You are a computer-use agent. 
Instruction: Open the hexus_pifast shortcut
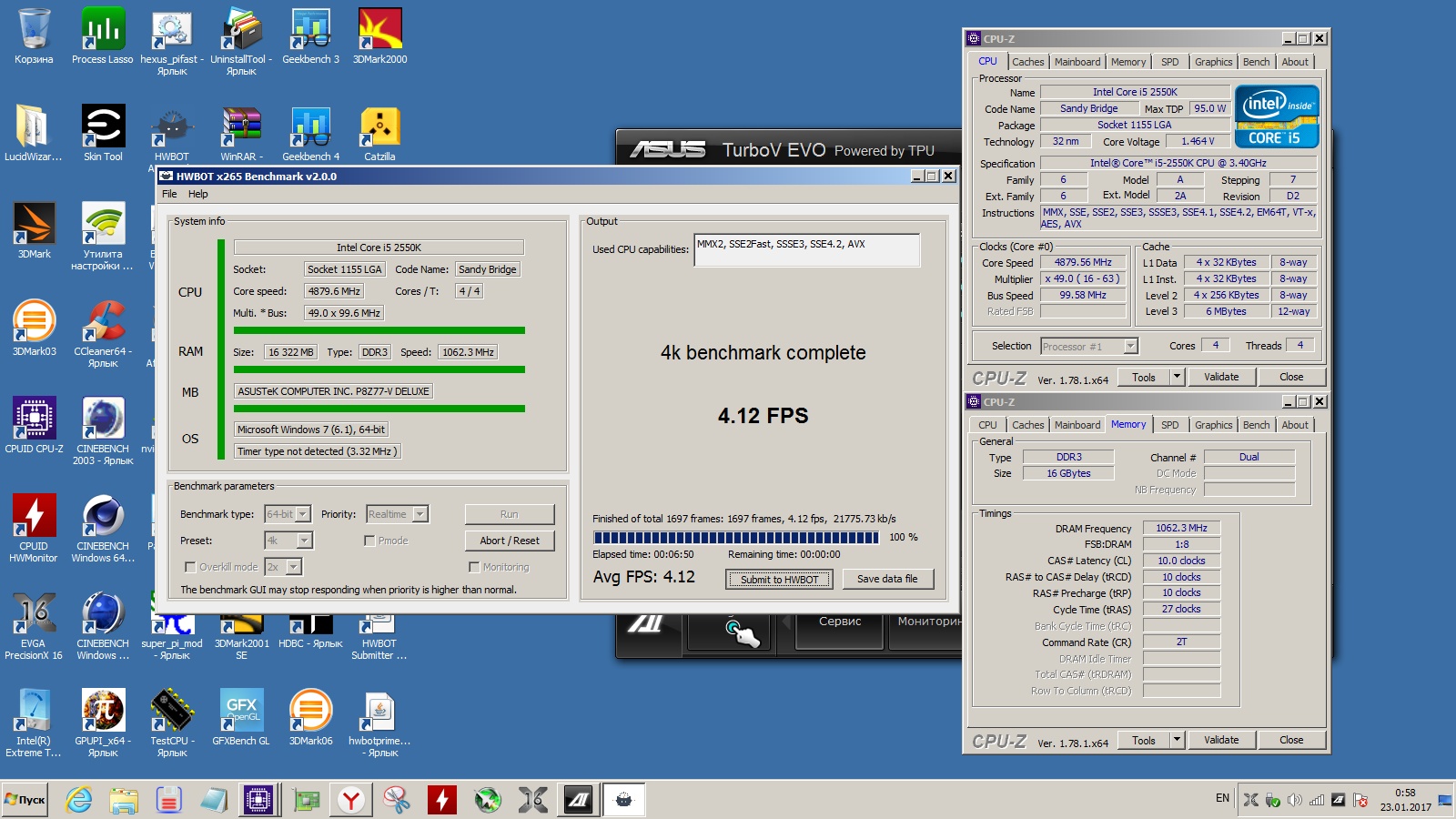[x=172, y=41]
